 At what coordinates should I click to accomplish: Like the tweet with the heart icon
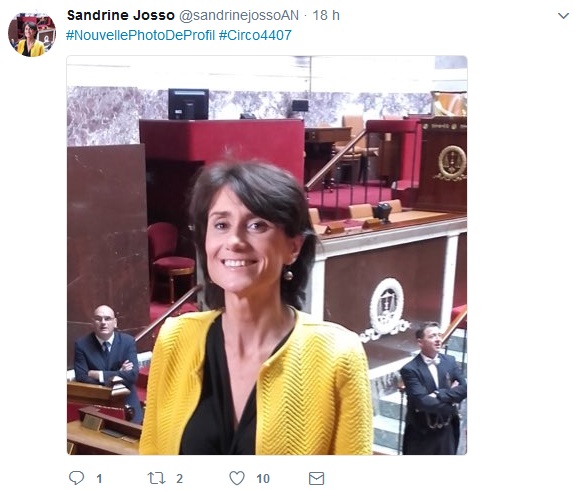coord(237,478)
